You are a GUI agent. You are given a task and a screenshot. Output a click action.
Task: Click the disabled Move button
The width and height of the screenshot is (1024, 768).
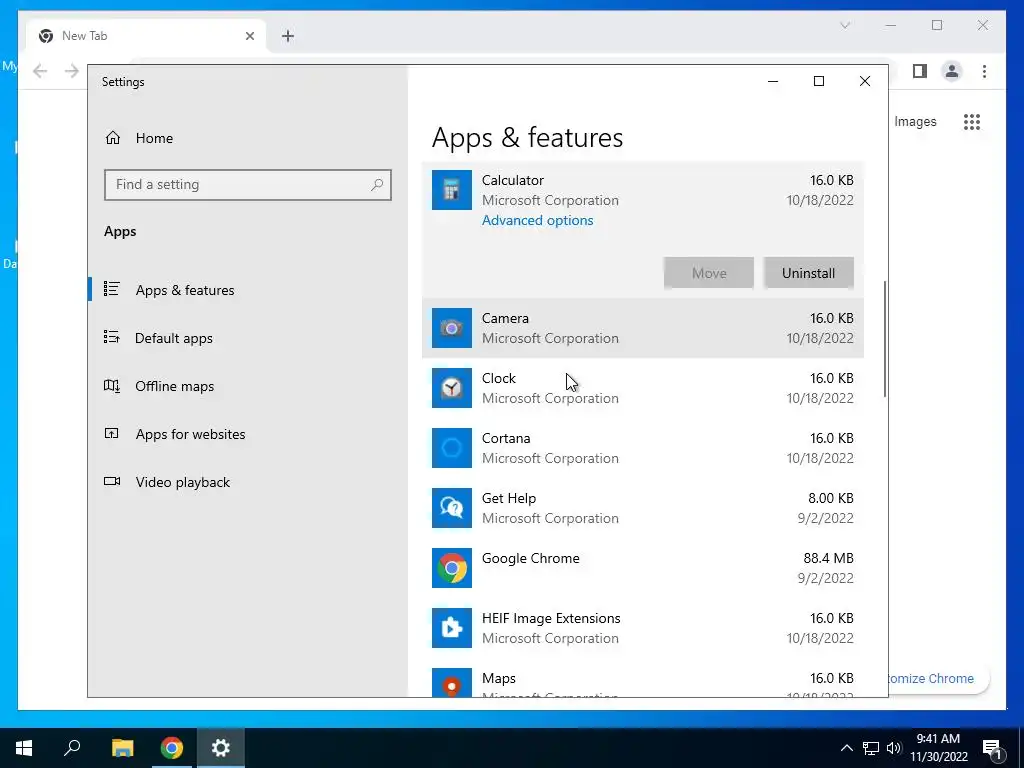(709, 273)
